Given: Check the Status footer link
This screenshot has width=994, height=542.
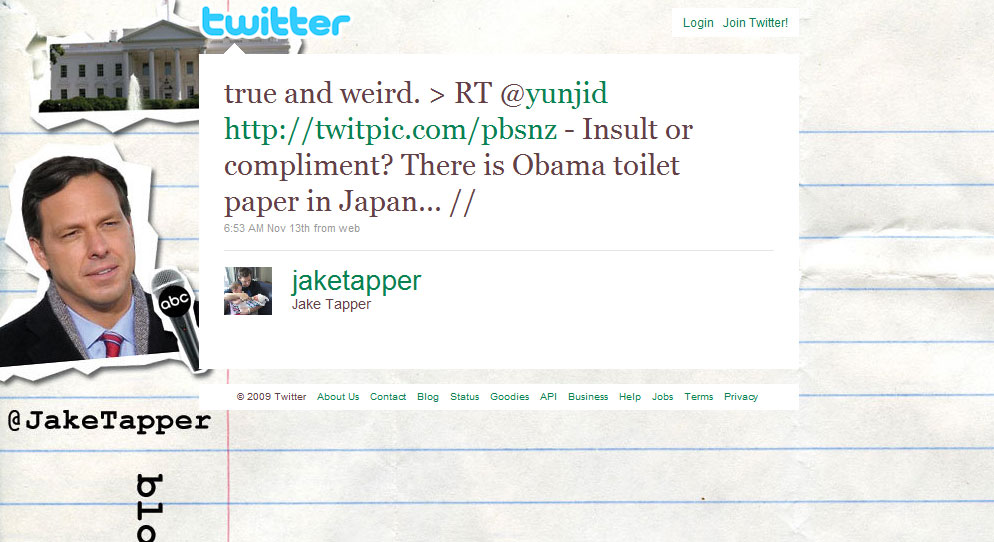Looking at the screenshot, I should pos(465,397).
